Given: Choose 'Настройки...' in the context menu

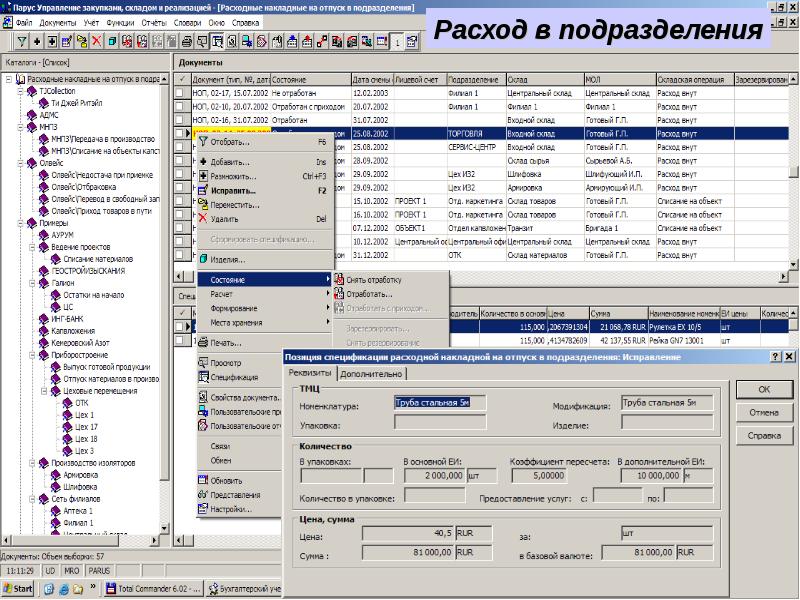Looking at the screenshot, I should point(229,509).
